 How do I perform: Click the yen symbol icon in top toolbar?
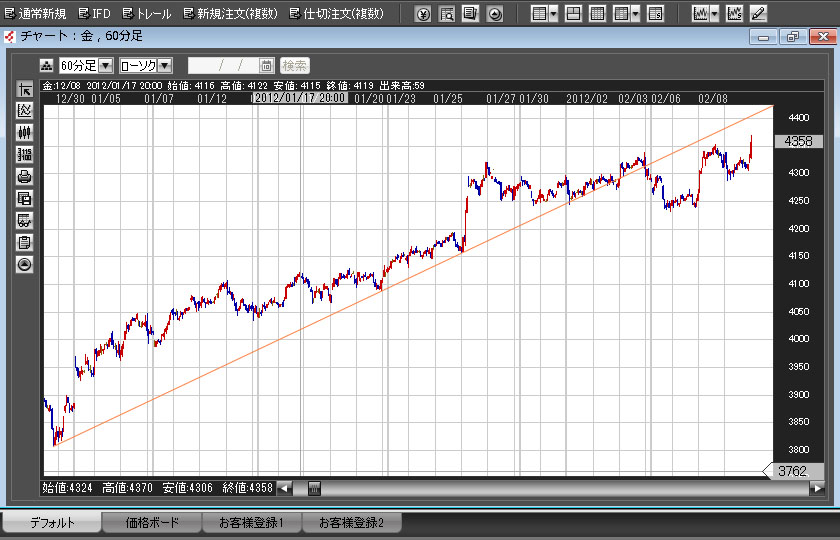[x=423, y=14]
